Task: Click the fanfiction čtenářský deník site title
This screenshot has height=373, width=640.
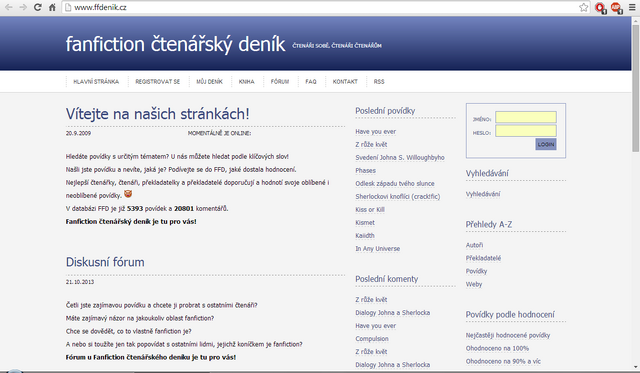Action: (x=175, y=44)
